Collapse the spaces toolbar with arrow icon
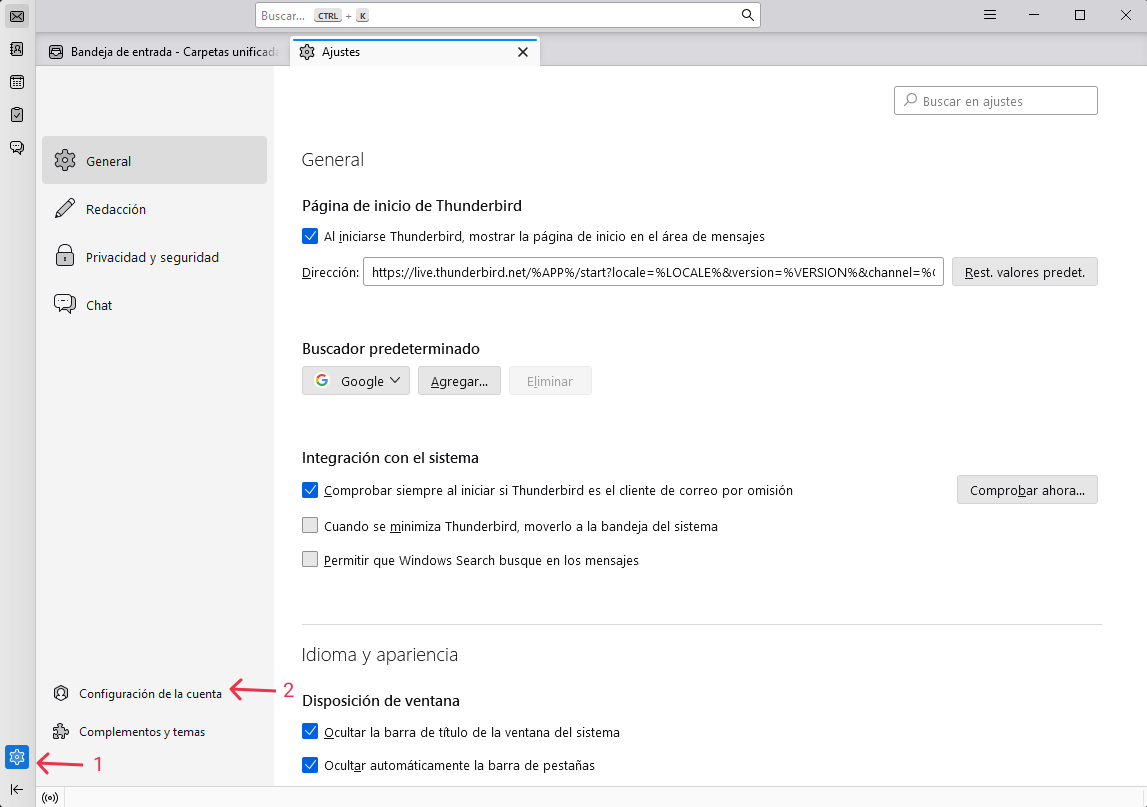Viewport: 1147px width, 807px height. (x=17, y=789)
